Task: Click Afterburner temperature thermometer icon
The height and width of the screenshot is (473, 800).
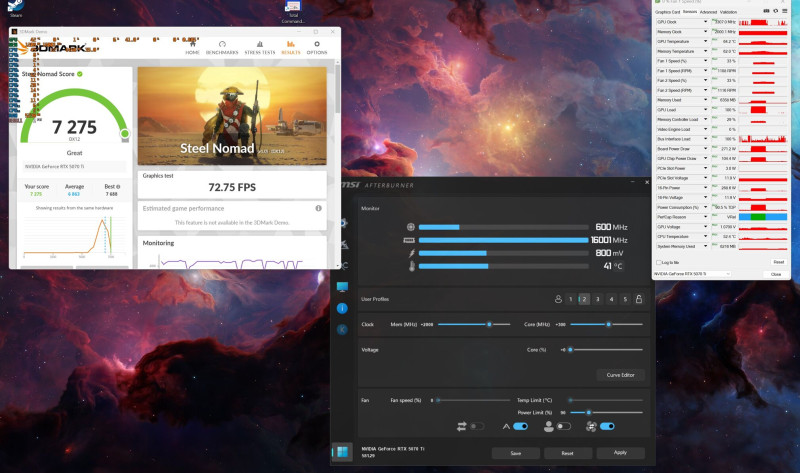Action: click(412, 266)
